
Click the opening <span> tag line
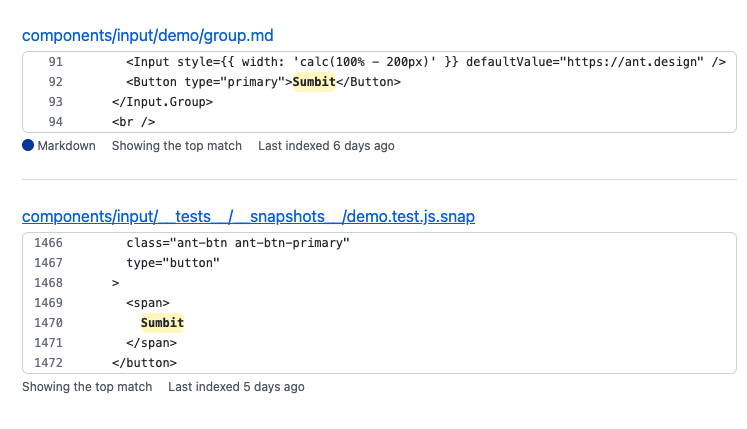pyautogui.click(x=148, y=303)
